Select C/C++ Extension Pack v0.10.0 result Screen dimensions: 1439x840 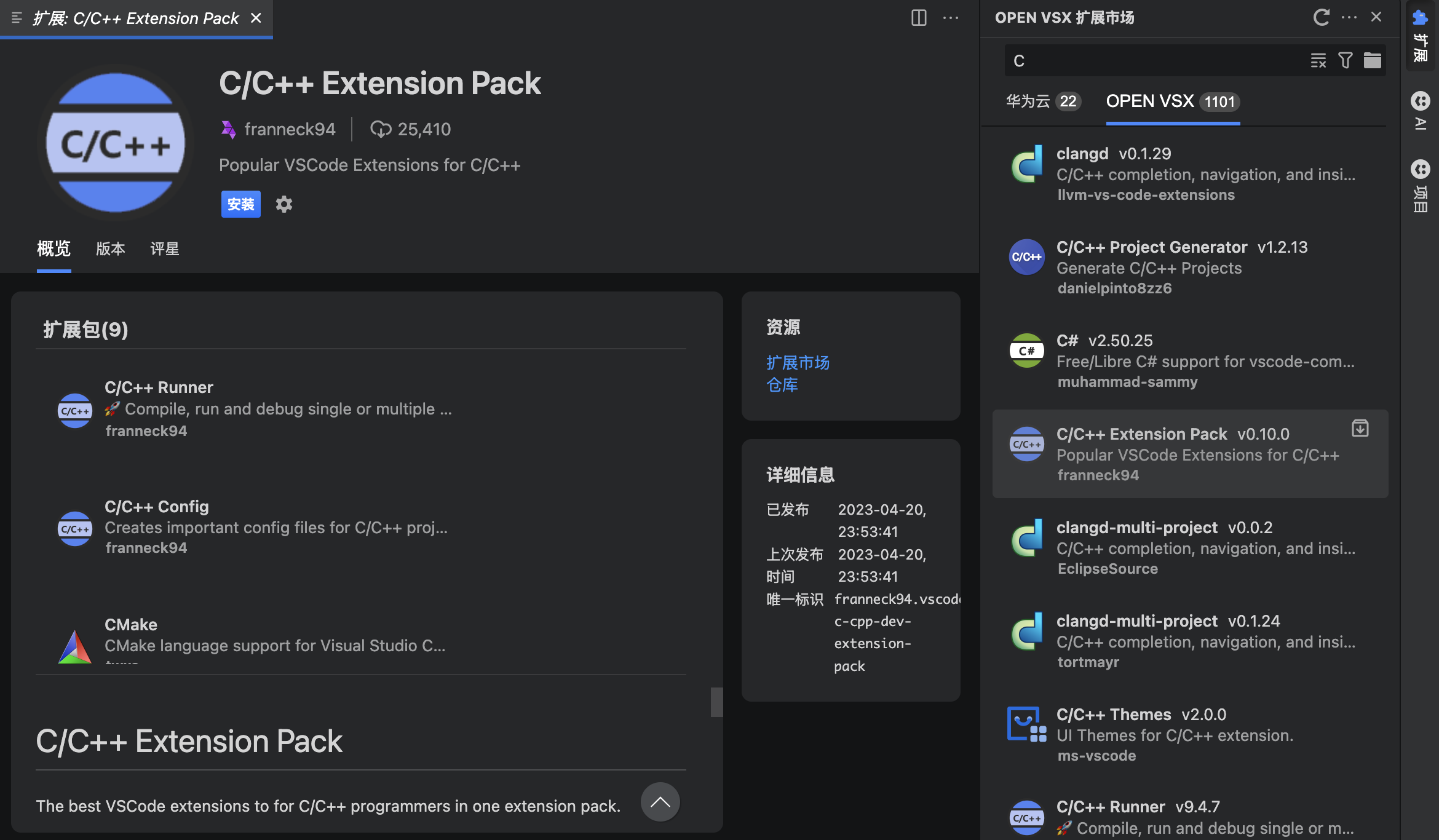tap(1190, 454)
